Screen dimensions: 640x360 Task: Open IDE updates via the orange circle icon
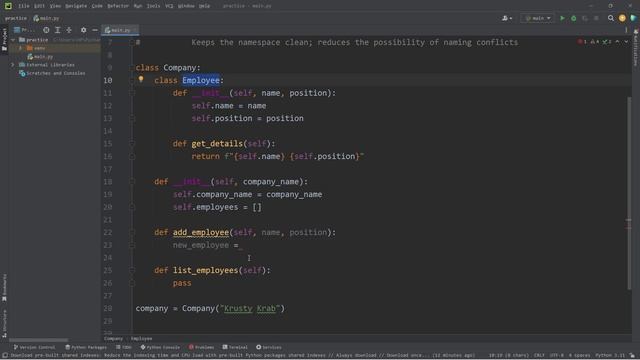tap(622, 18)
